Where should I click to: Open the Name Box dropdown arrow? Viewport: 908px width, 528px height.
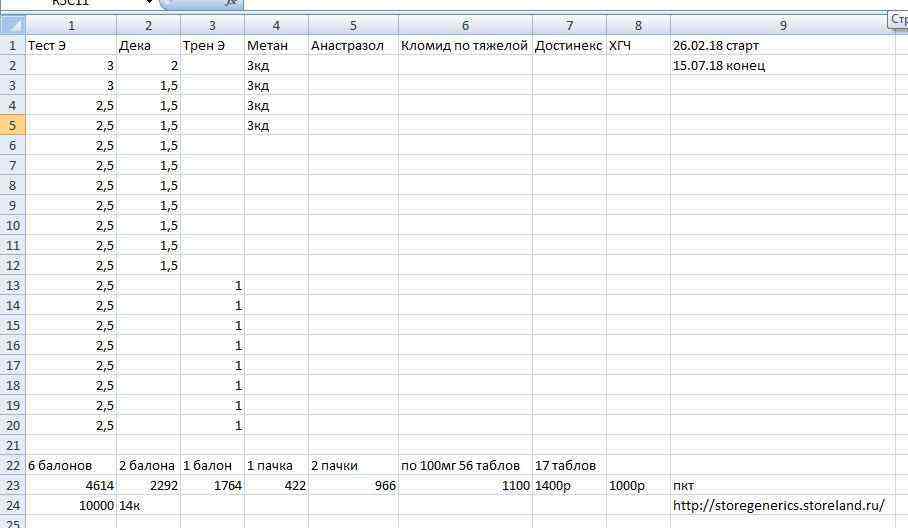click(149, 4)
